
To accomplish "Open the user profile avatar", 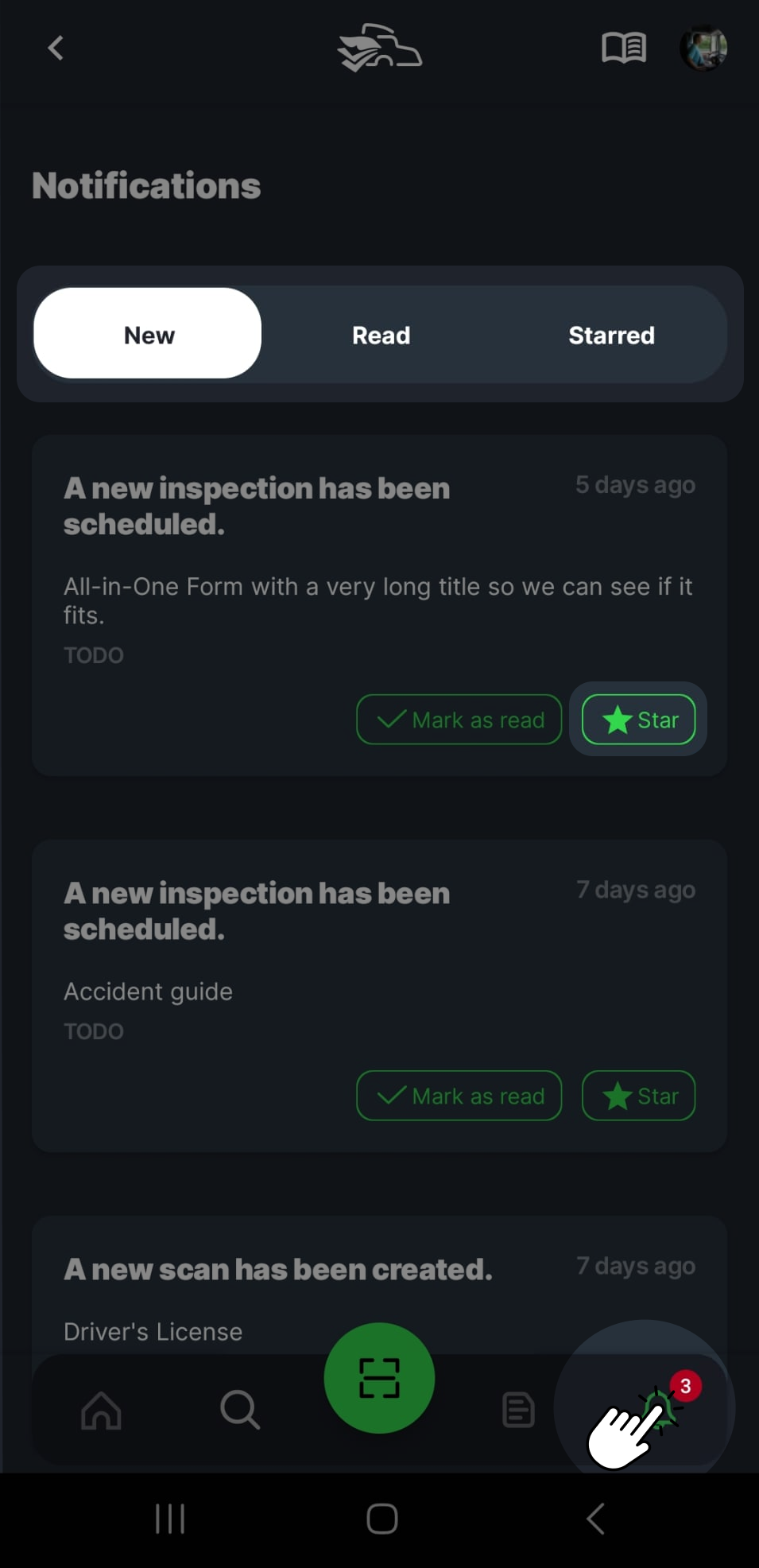I will (x=703, y=48).
